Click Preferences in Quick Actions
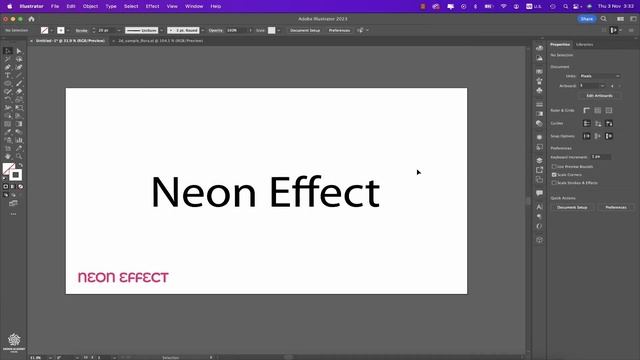This screenshot has width=640, height=360. tap(616, 207)
